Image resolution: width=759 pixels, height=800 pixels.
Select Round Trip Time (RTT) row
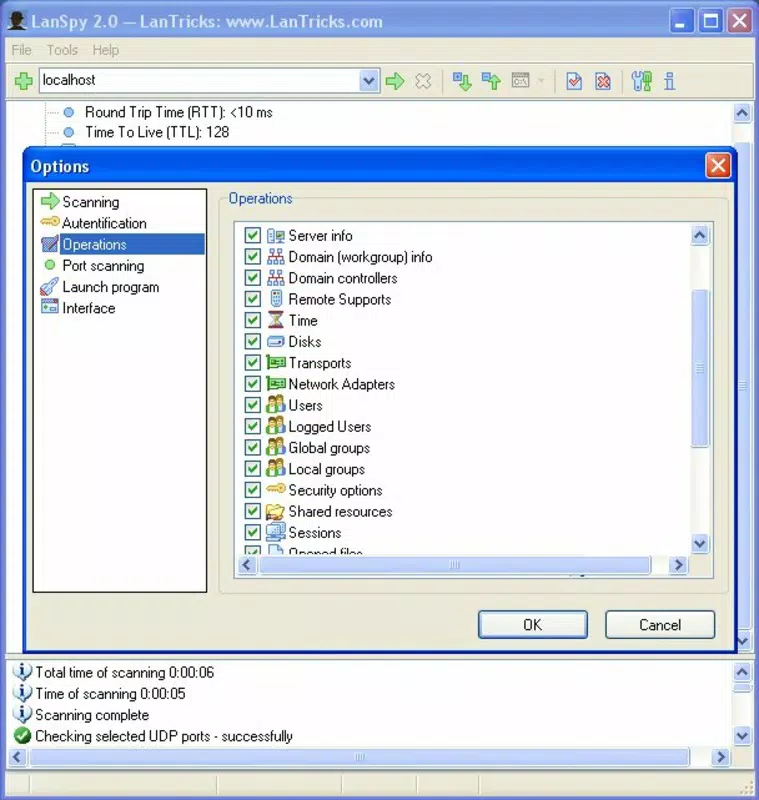(x=179, y=112)
